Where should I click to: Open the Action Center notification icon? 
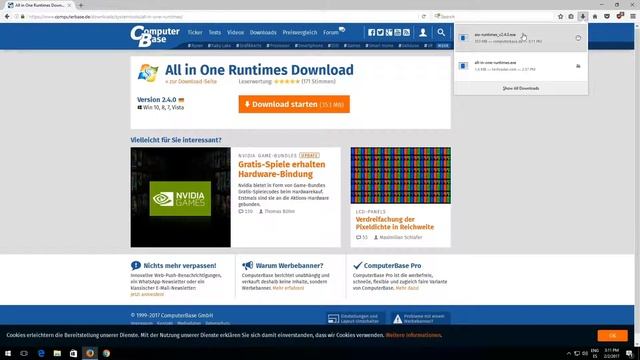click(630, 353)
